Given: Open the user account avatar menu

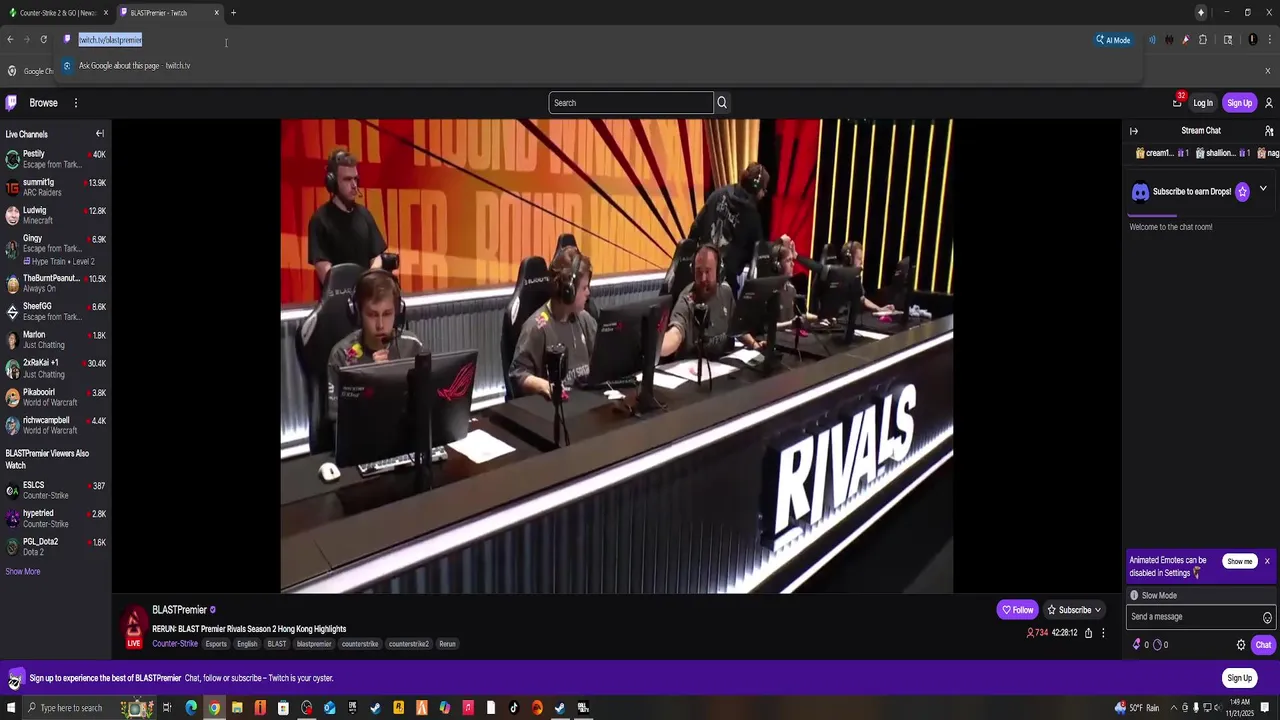Looking at the screenshot, I should 1268,103.
